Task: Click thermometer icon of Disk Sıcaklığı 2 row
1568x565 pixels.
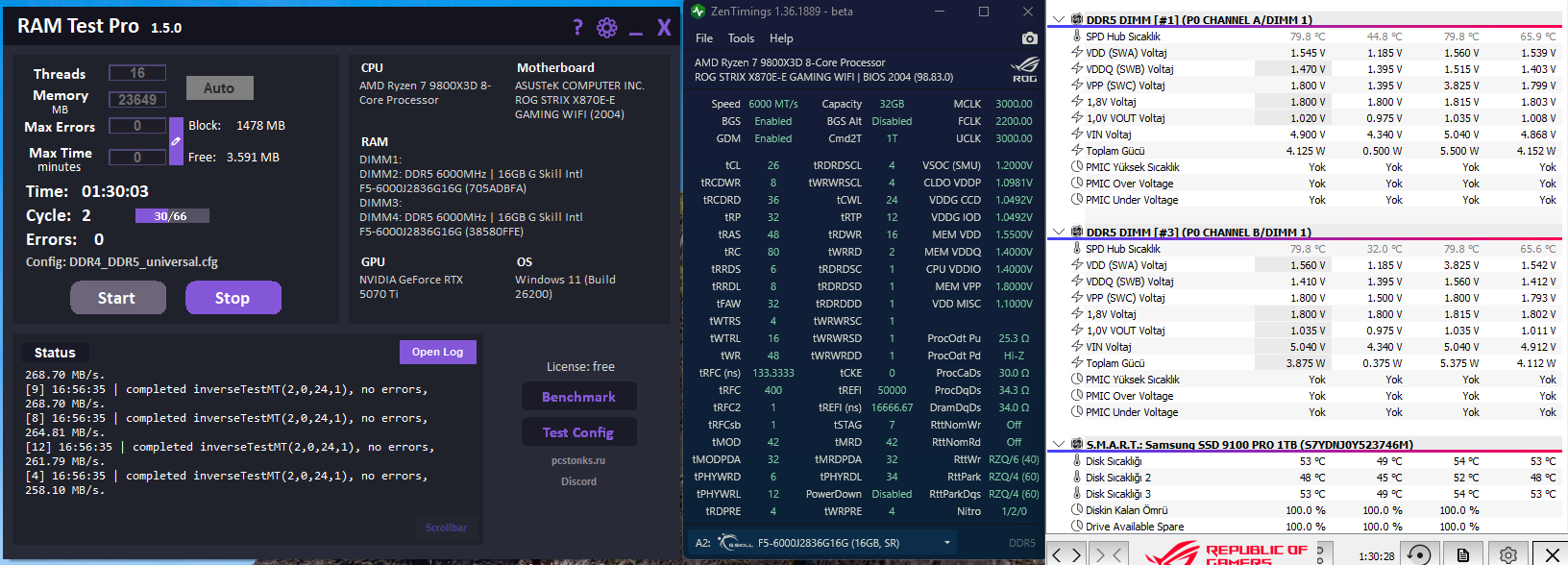Action: (x=1077, y=478)
